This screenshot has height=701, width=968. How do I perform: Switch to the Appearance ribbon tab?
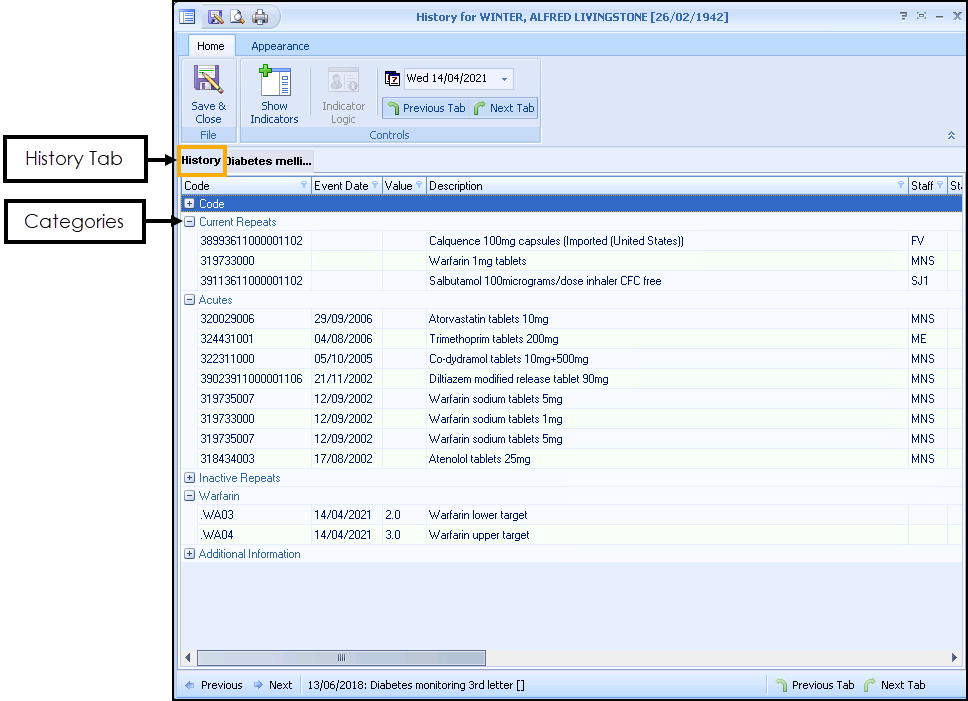tap(280, 46)
